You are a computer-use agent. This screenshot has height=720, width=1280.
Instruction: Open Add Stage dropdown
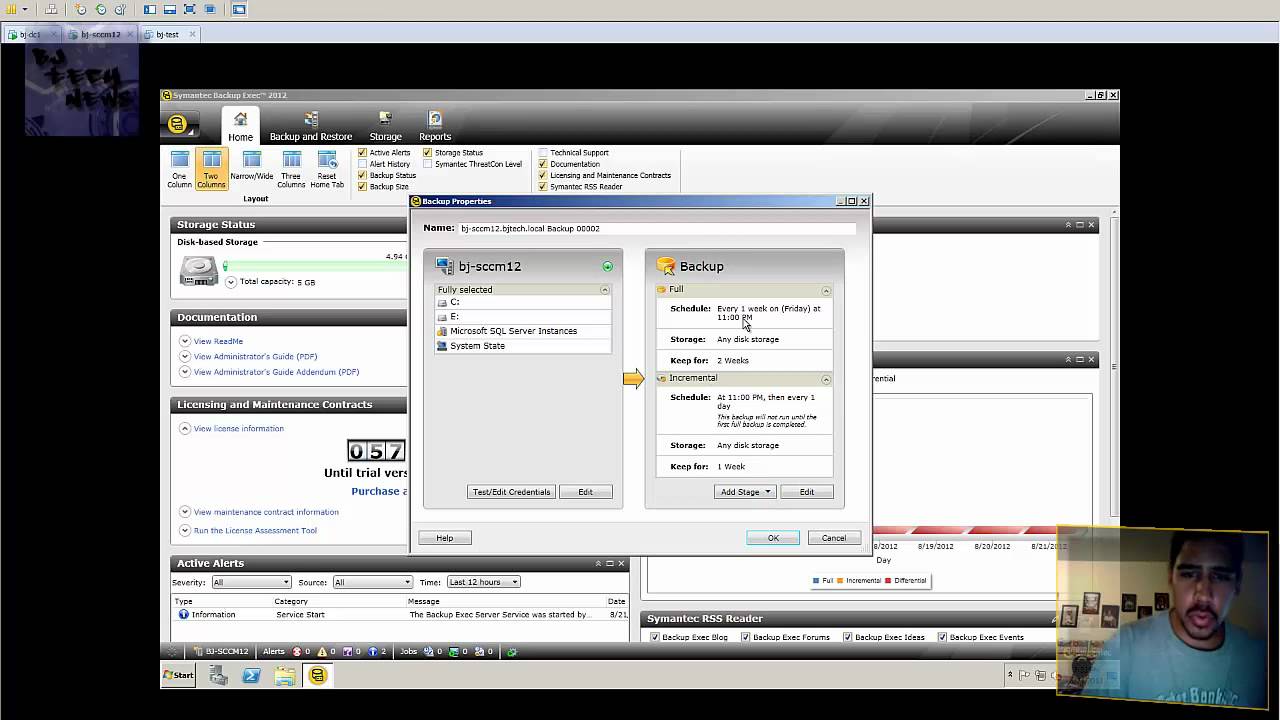click(x=745, y=492)
